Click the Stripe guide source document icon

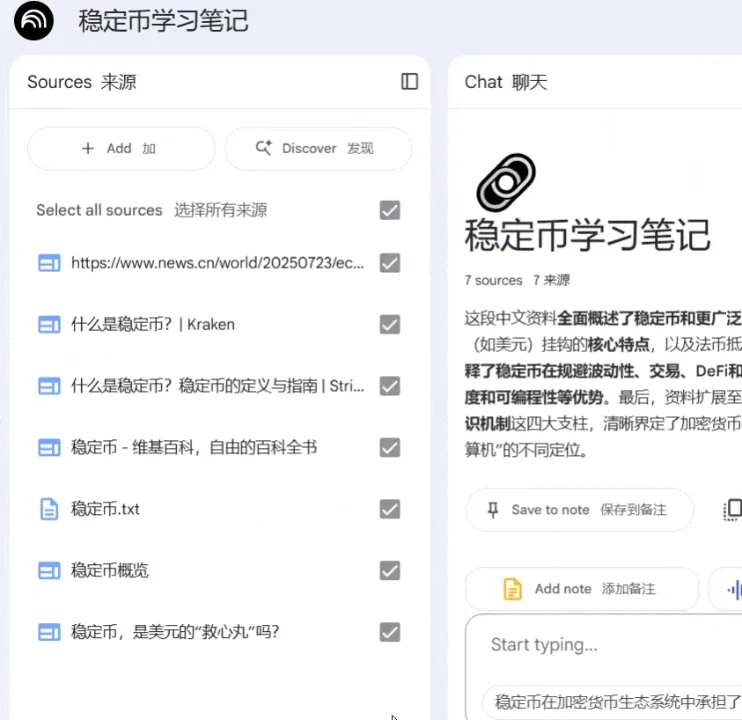coord(49,386)
